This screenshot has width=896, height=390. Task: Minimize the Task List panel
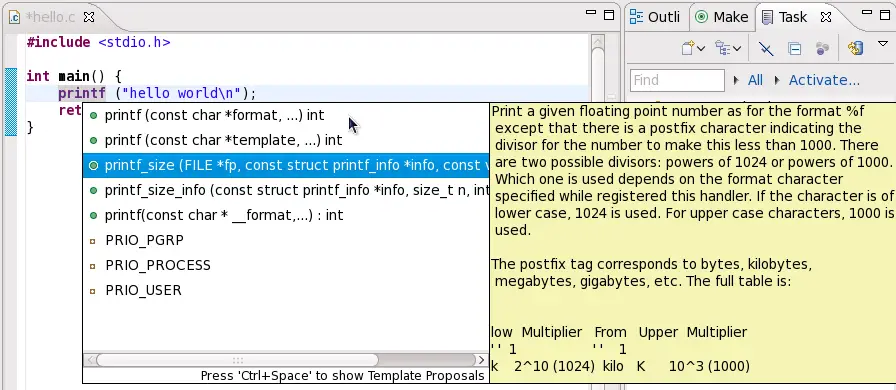click(868, 13)
